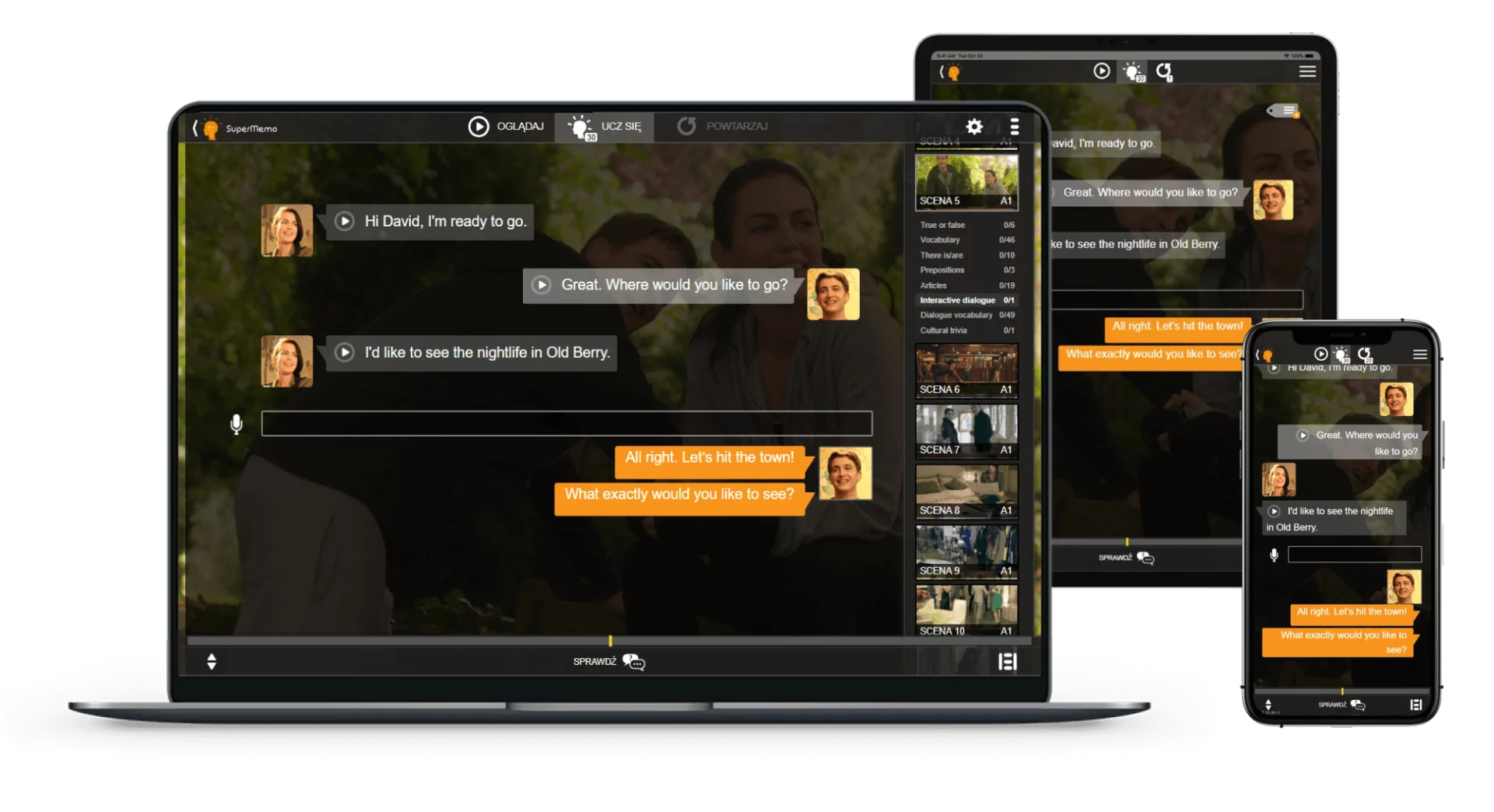The width and height of the screenshot is (1494, 812).
Task: Click the tablet progress bar marker
Action: click(1127, 541)
